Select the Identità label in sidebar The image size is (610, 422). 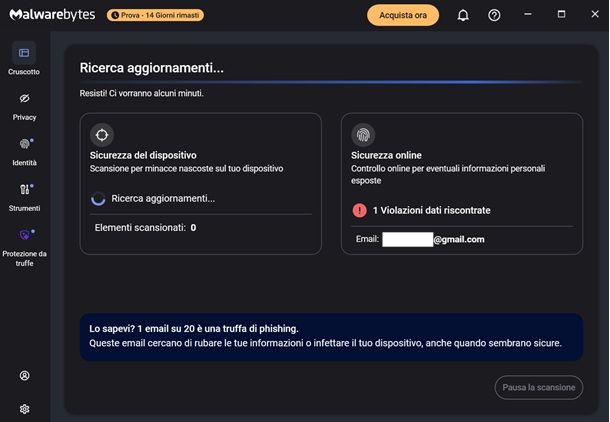(x=25, y=163)
